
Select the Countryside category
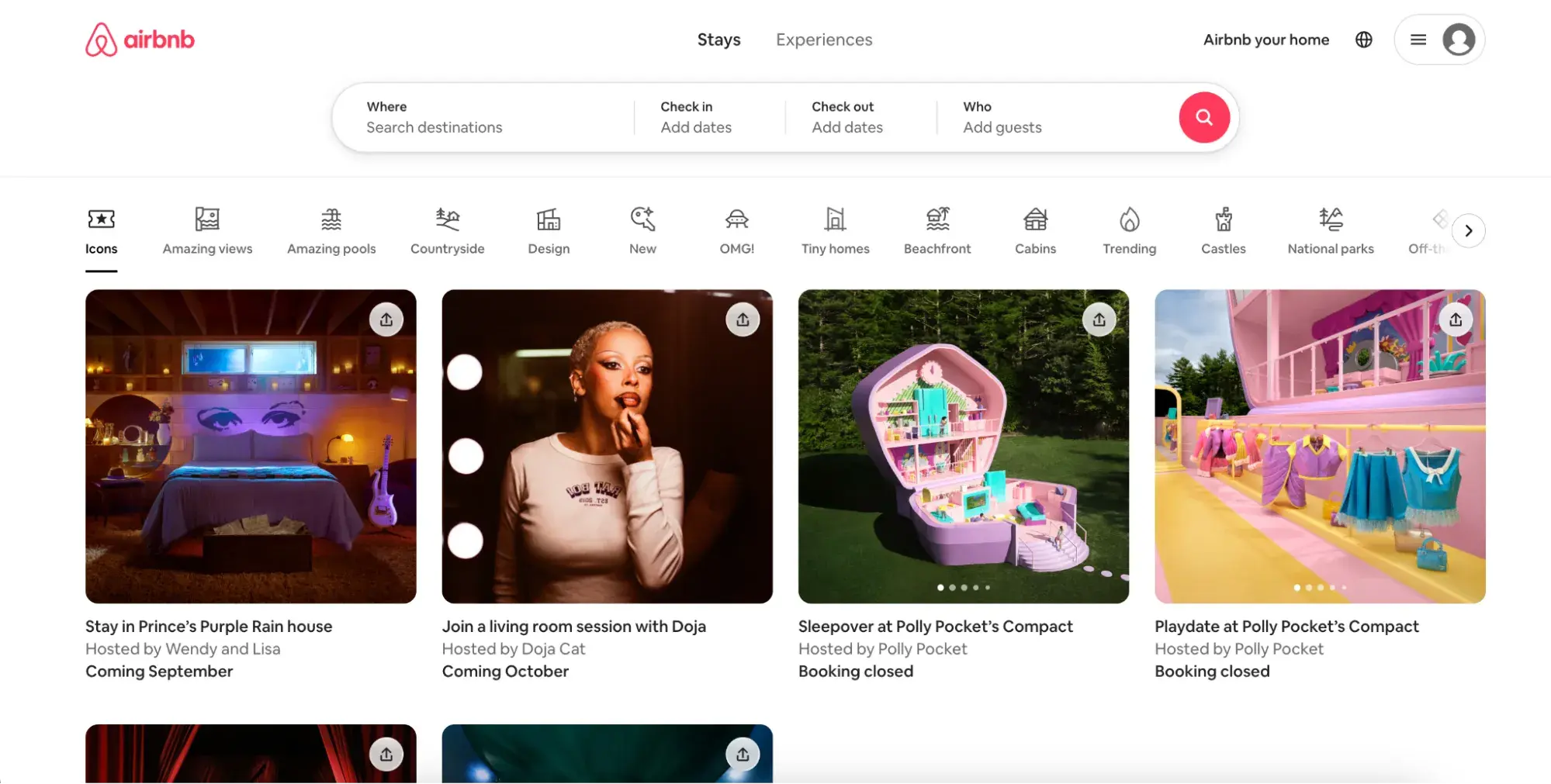447,232
